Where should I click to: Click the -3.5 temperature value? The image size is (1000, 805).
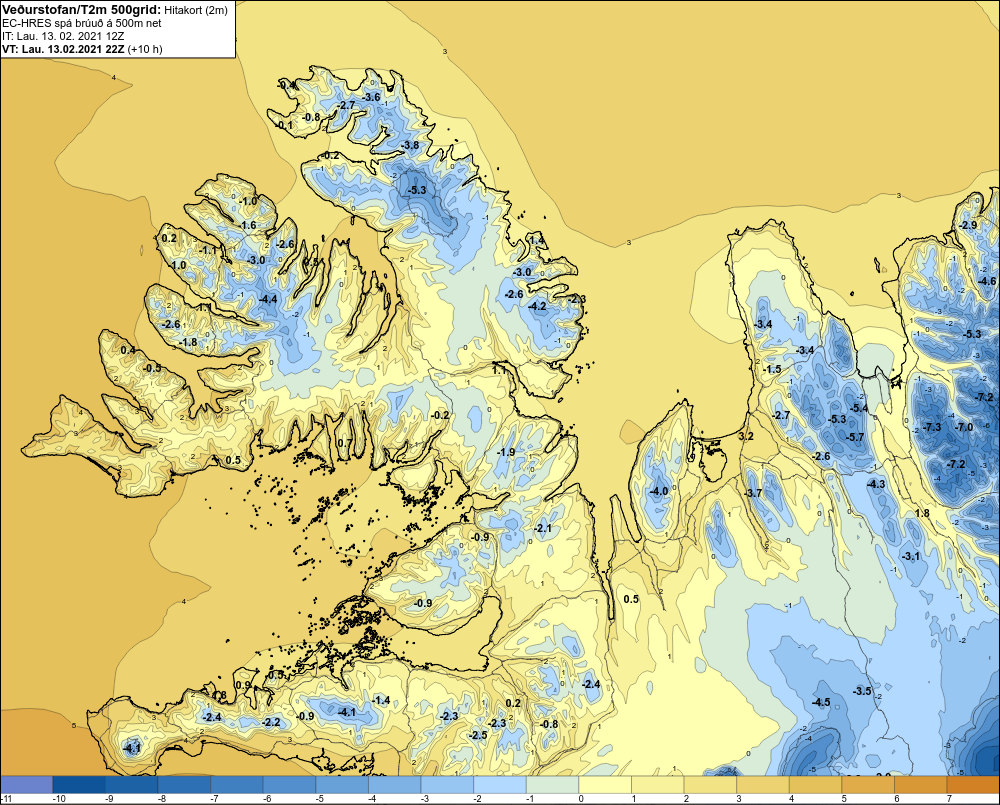pos(862,691)
